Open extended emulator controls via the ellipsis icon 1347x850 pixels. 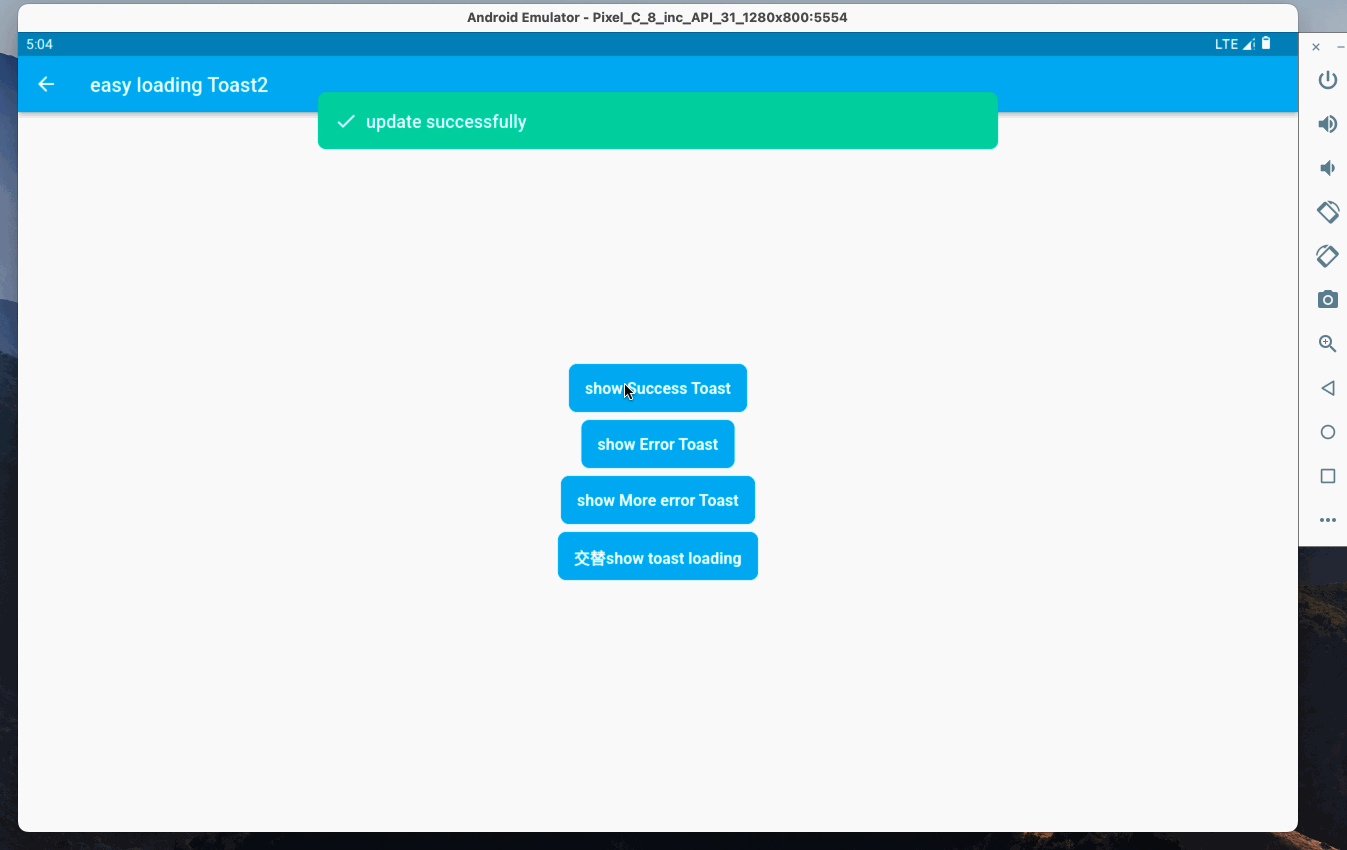point(1327,520)
